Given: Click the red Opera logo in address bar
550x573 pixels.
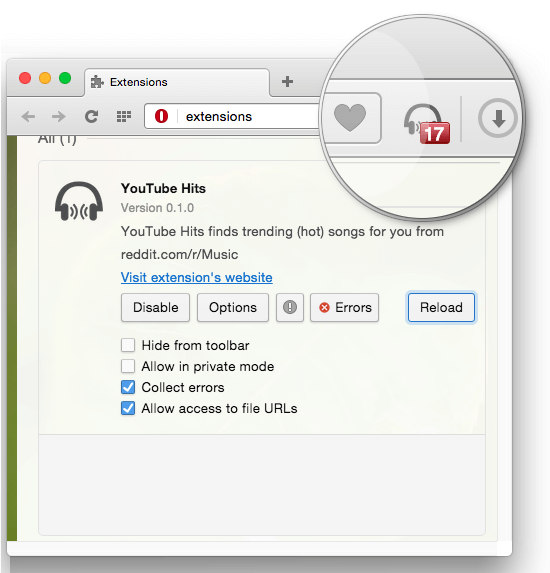Looking at the screenshot, I should click(161, 116).
